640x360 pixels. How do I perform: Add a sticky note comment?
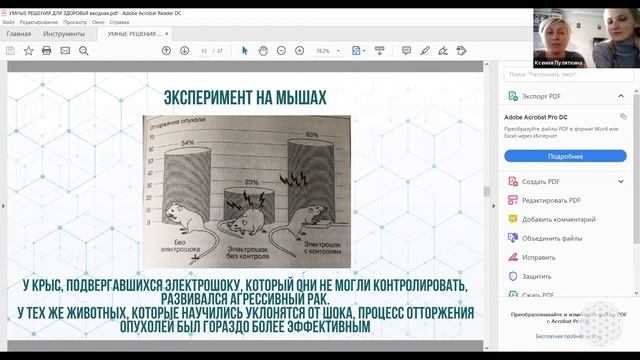(407, 51)
